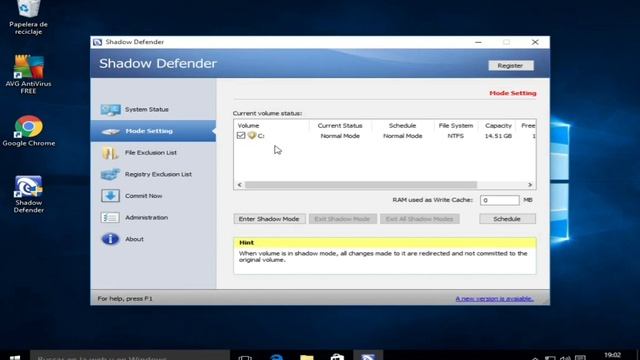Click the Commit Now arrow icon
Screen dimensions: 640x360
point(110,196)
